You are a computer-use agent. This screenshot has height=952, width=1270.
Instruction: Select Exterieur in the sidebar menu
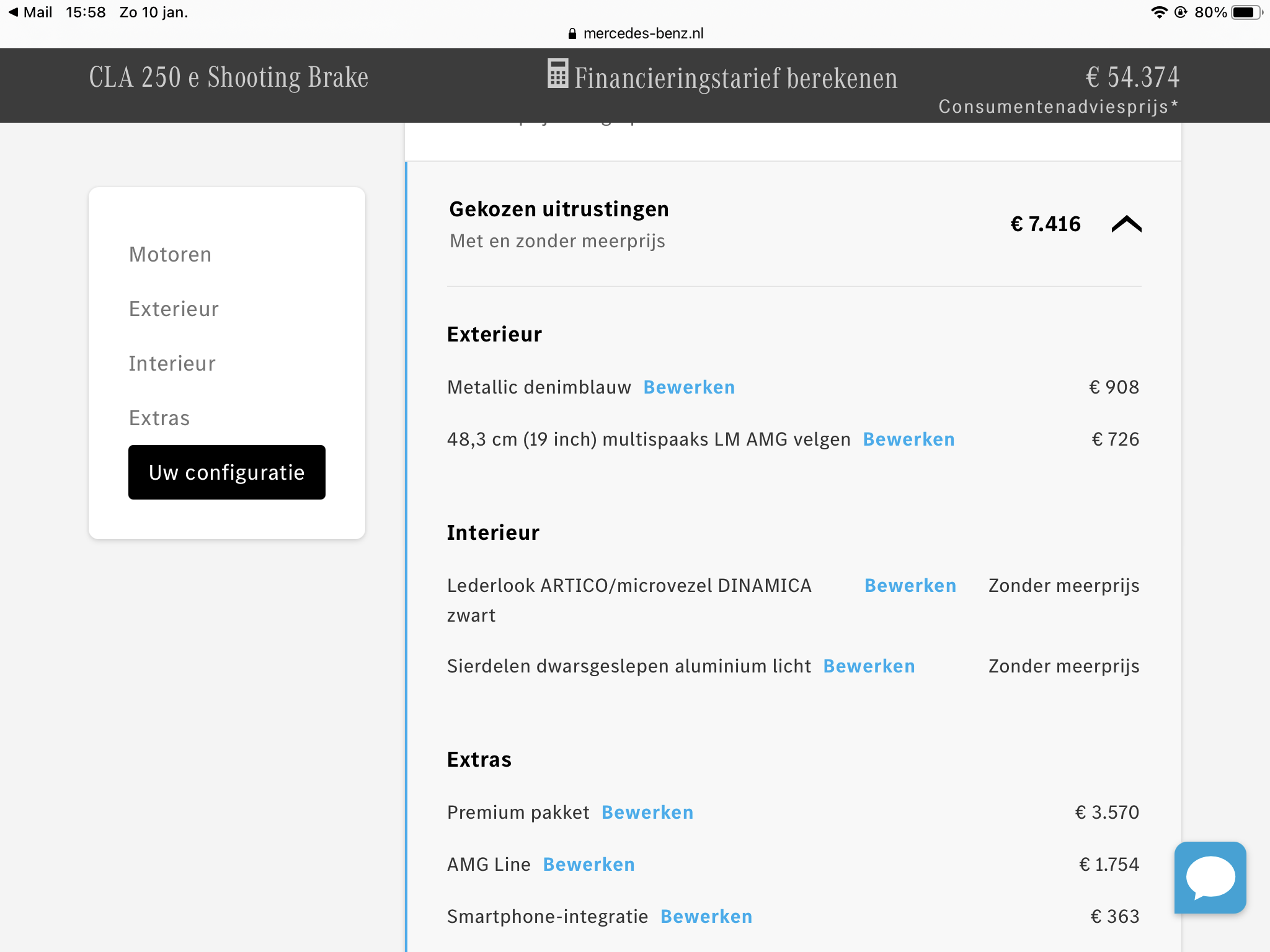[174, 309]
